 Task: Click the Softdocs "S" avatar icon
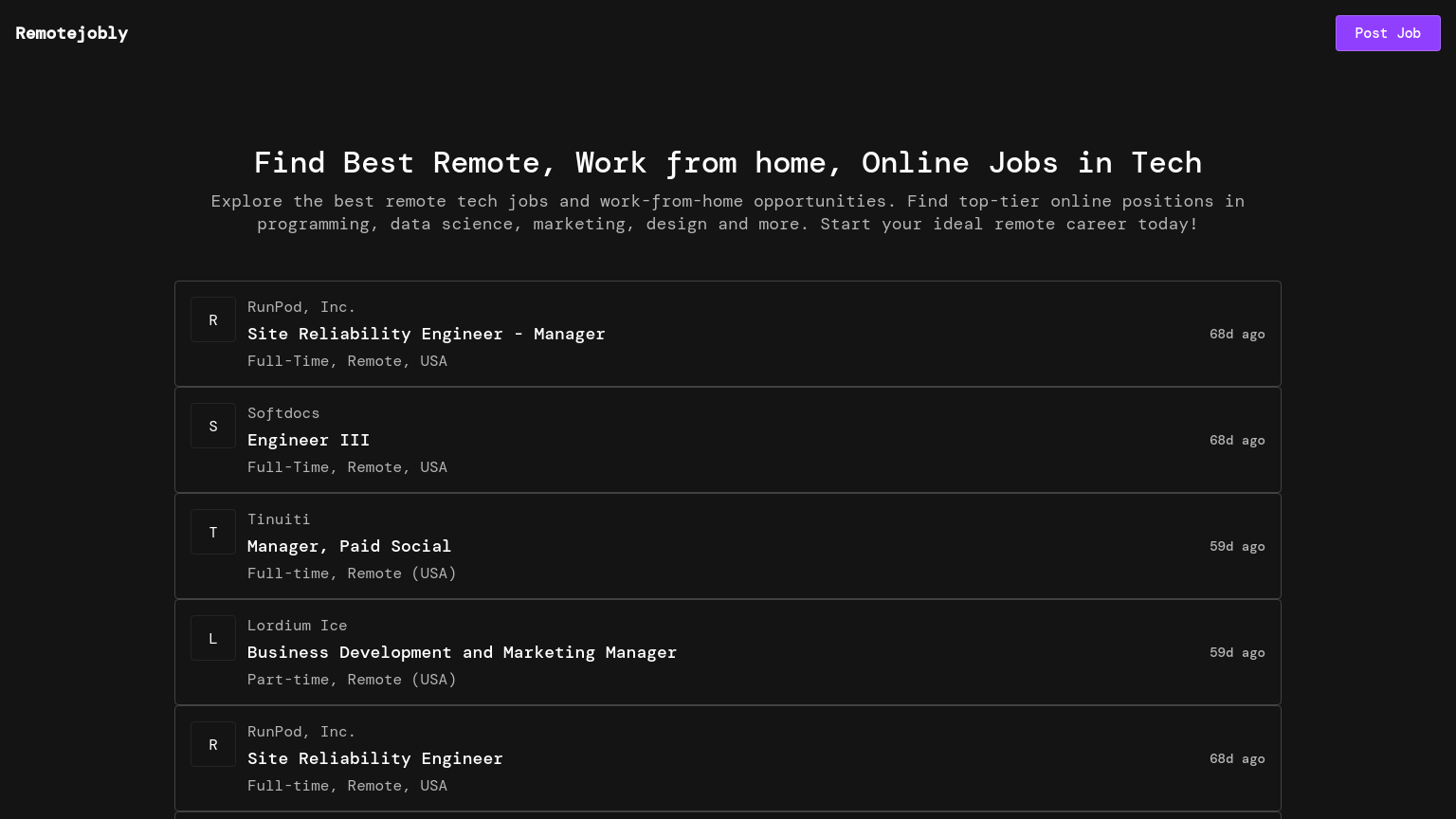(x=213, y=426)
